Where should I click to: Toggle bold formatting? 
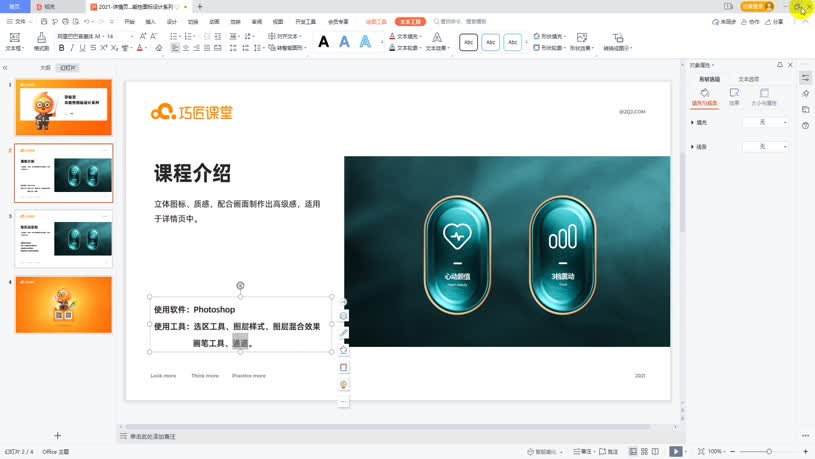pos(61,48)
